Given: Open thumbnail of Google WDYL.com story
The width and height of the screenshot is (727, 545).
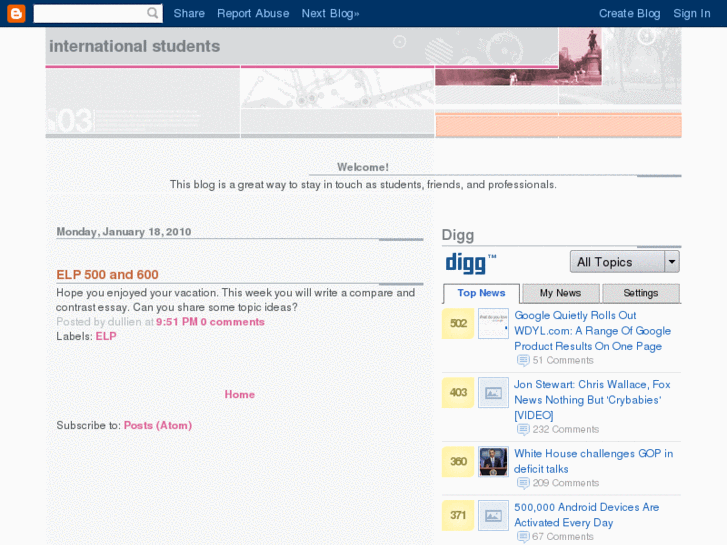Looking at the screenshot, I should click(493, 324).
